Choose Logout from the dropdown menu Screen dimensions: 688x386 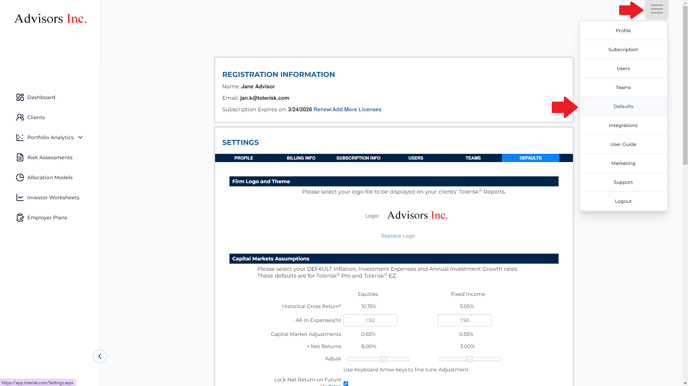coord(623,201)
